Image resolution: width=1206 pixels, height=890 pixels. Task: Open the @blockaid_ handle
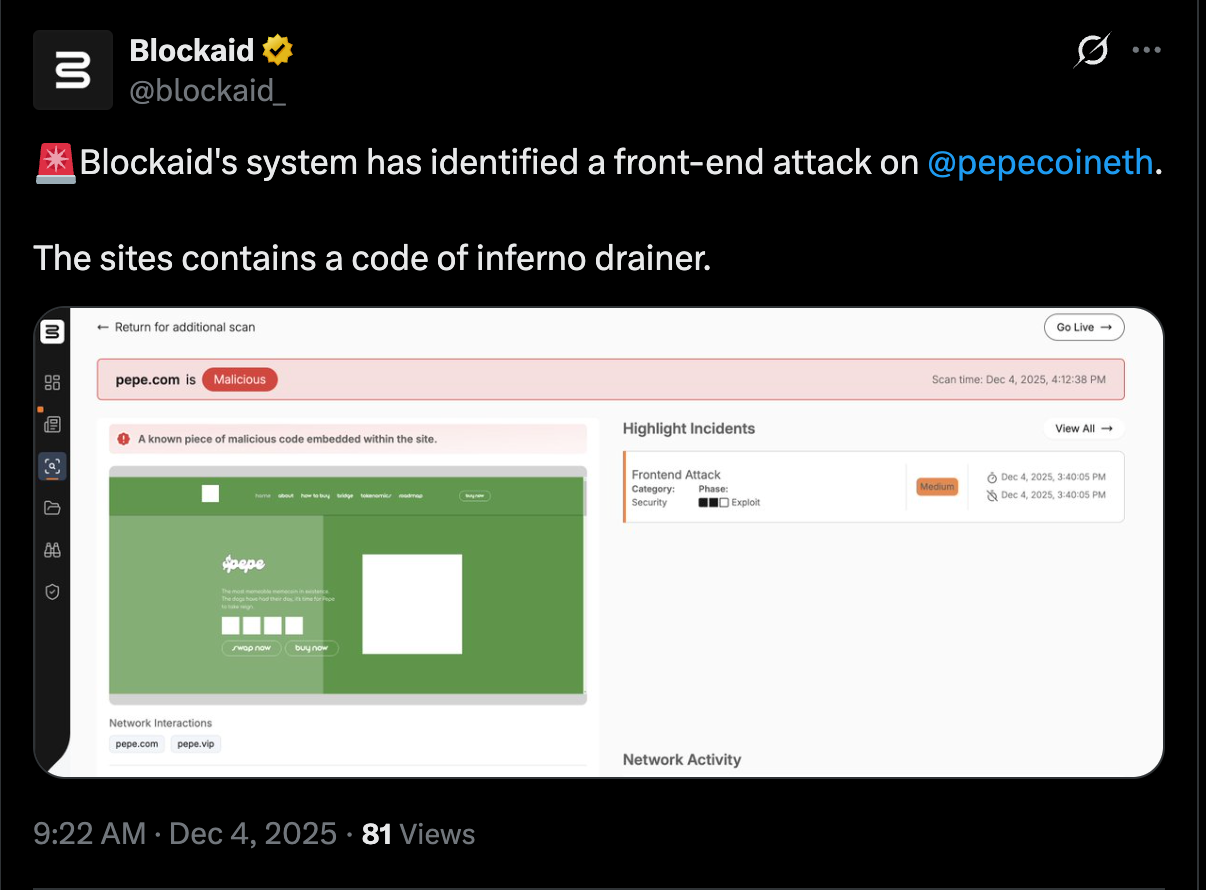coord(208,91)
